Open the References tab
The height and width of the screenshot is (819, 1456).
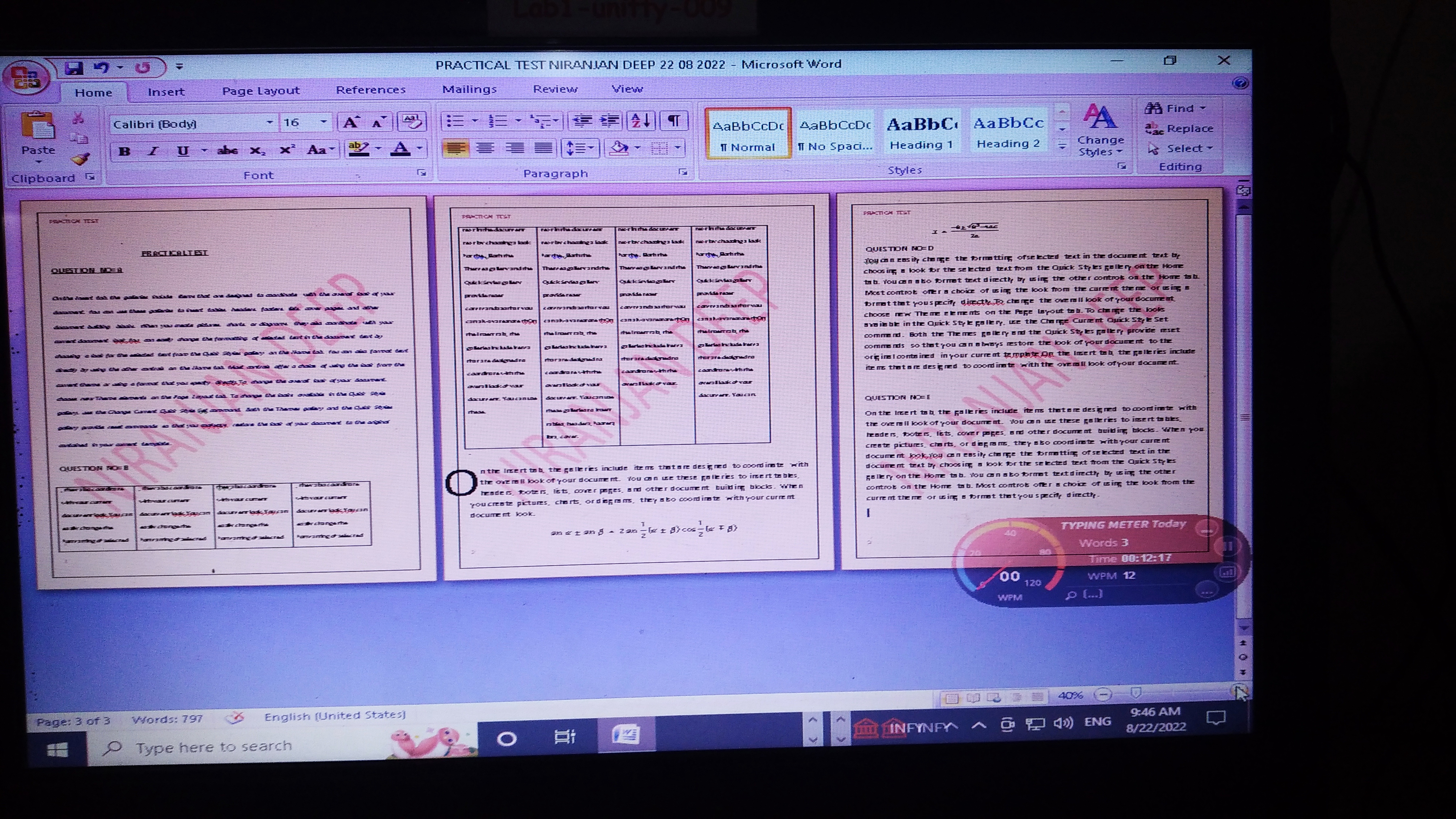[371, 90]
